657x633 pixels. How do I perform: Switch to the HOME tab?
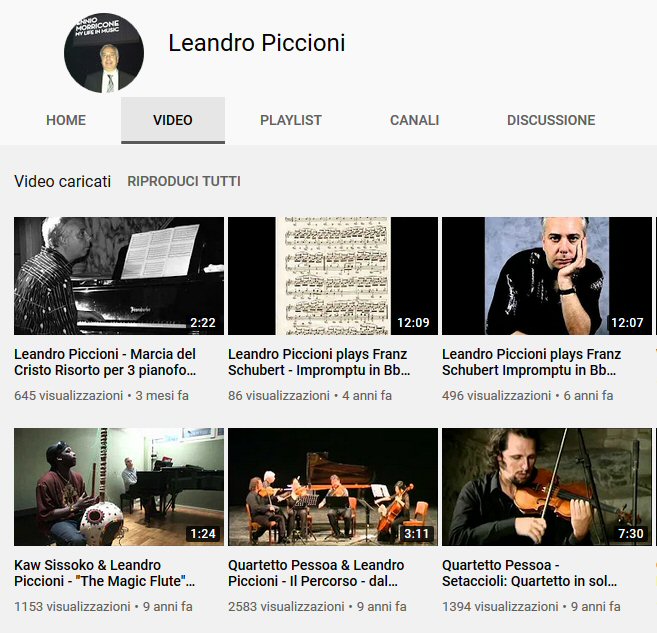click(x=66, y=120)
